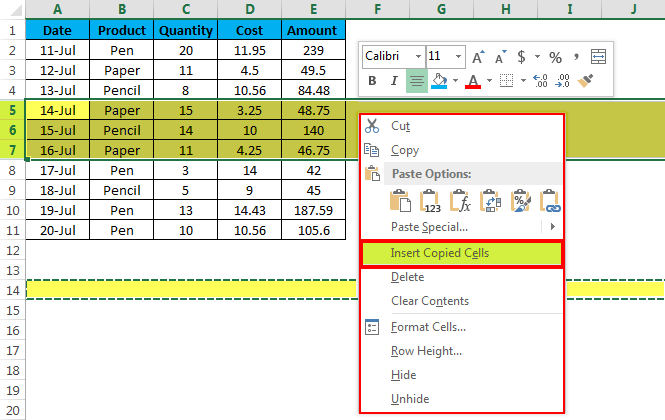
Task: Toggle Italic formatting in the mini toolbar
Action: coord(394,81)
